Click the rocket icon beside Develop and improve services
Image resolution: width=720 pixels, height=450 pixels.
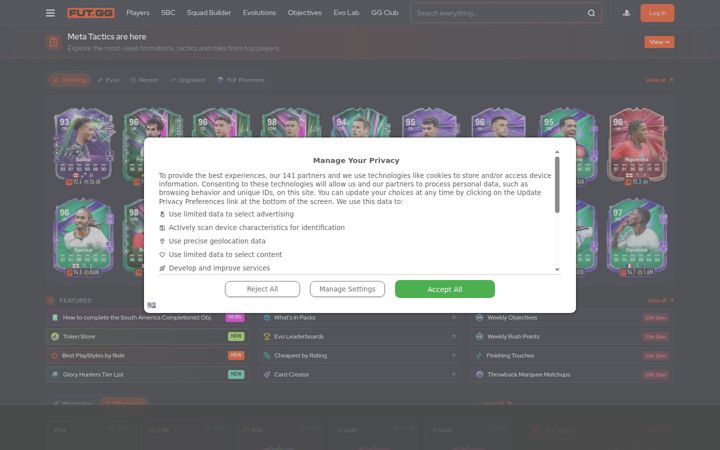click(162, 268)
